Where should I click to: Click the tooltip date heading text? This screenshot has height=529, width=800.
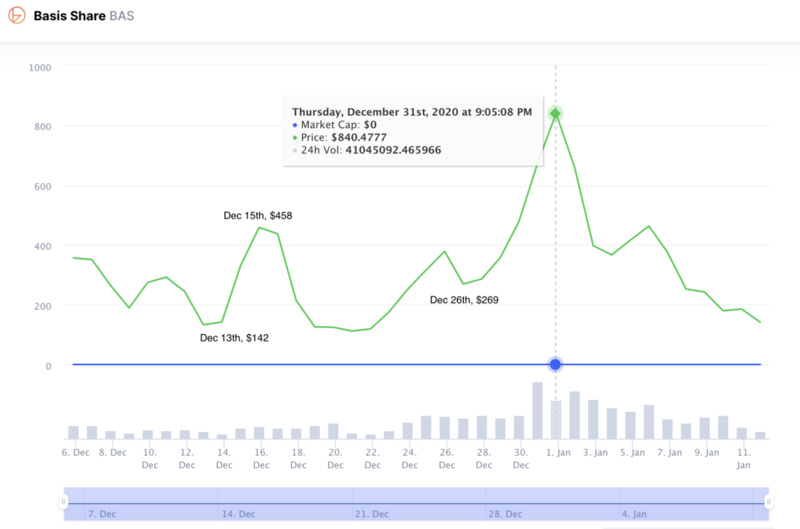click(412, 112)
